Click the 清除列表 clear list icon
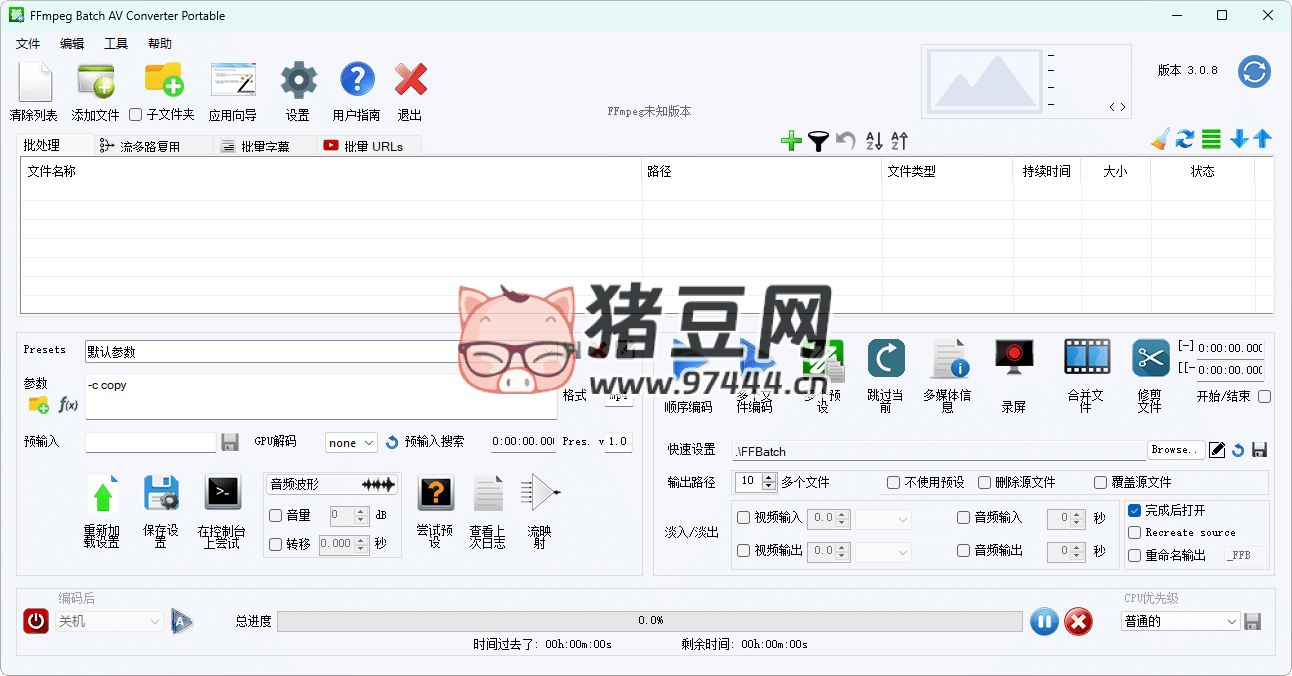The height and width of the screenshot is (676, 1292). click(34, 81)
